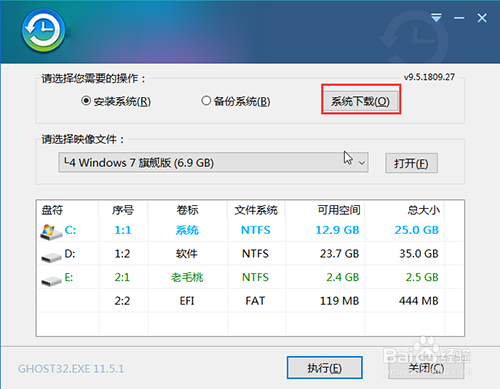
Task: Click the 打开(F) button
Action: [411, 163]
